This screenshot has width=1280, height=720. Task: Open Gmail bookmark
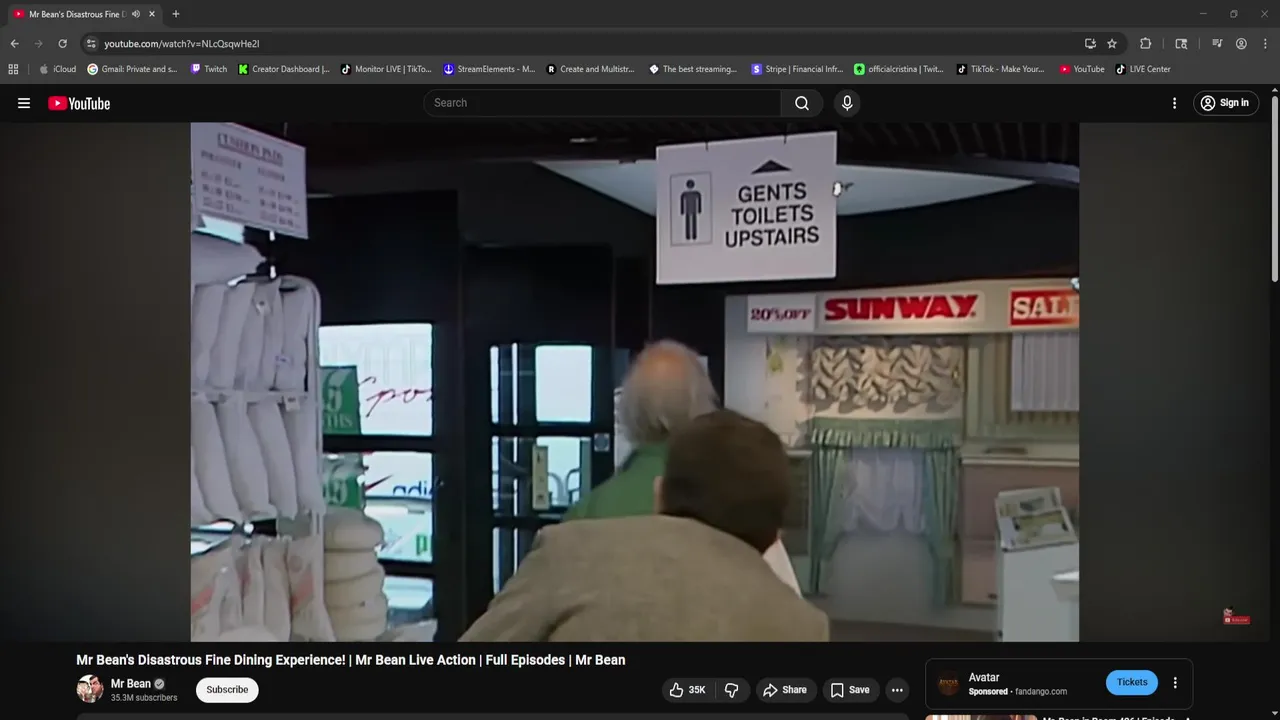click(132, 69)
